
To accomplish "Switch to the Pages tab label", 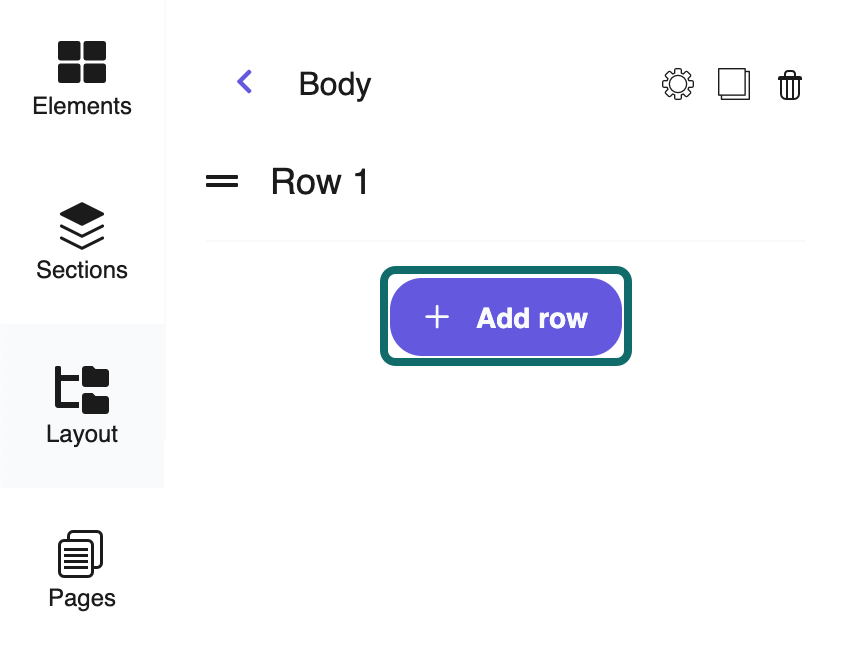I will click(82, 598).
